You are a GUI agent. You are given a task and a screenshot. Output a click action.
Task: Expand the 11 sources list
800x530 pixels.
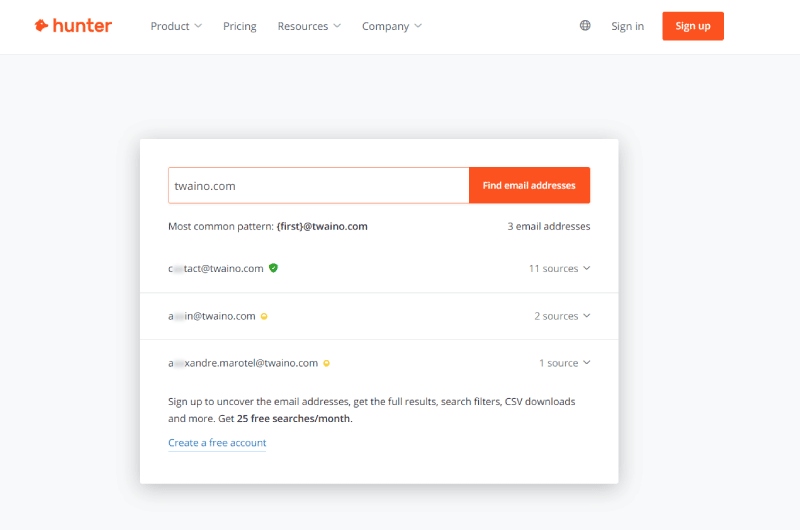pos(559,268)
